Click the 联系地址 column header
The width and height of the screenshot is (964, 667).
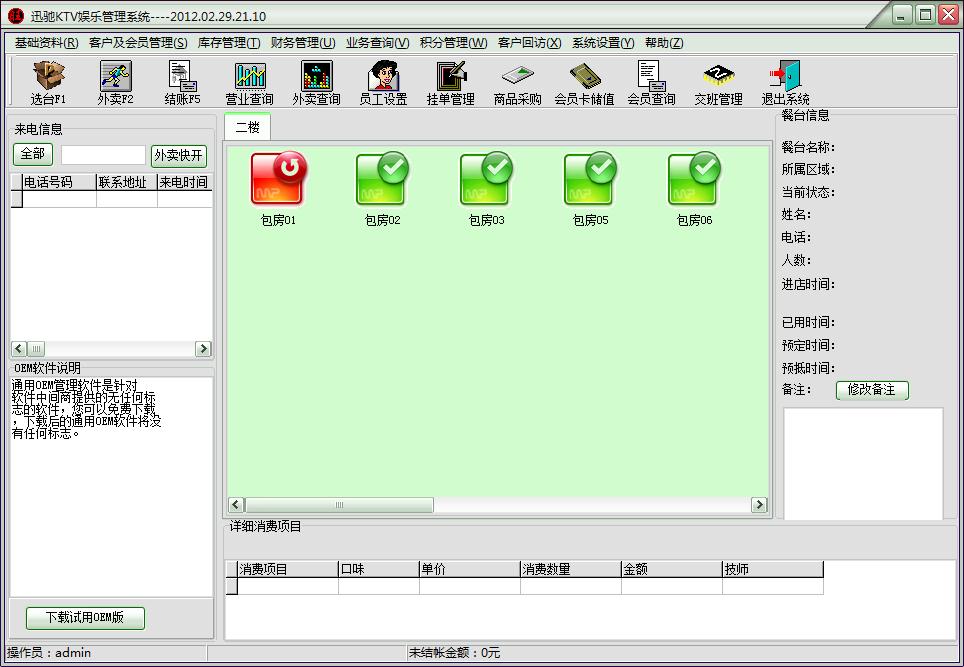coord(127,182)
